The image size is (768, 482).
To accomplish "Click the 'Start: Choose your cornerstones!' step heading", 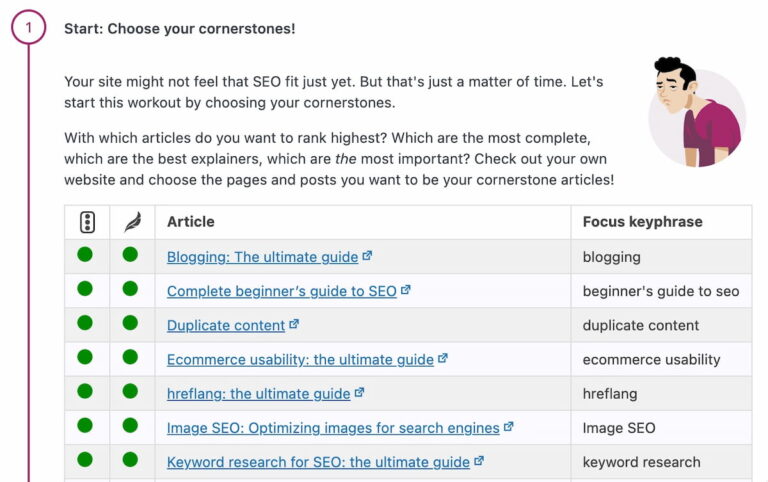I will [180, 29].
